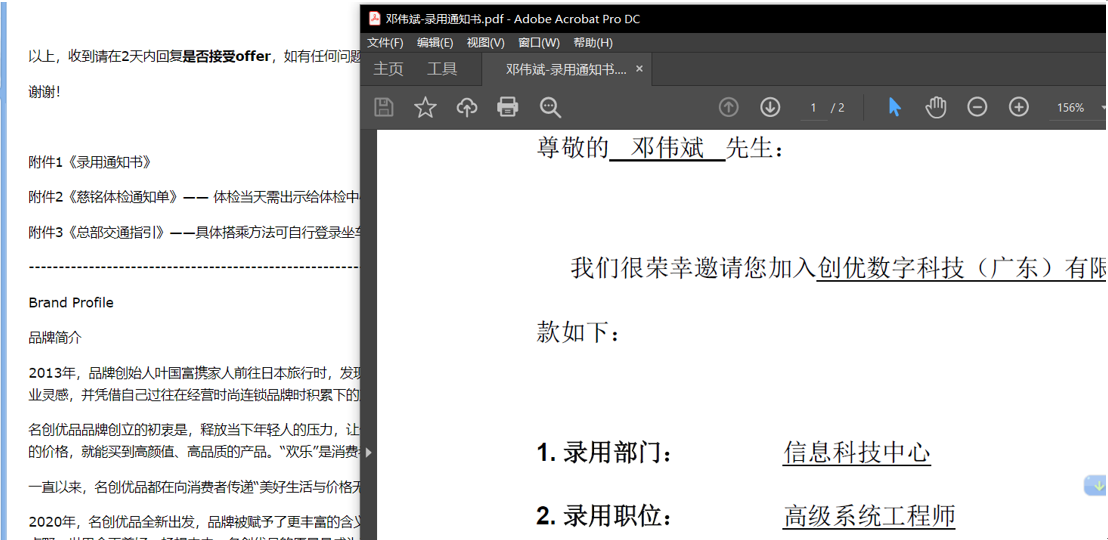Click 谢谢! text in the email
This screenshot has height=540, width=1108.
click(45, 91)
